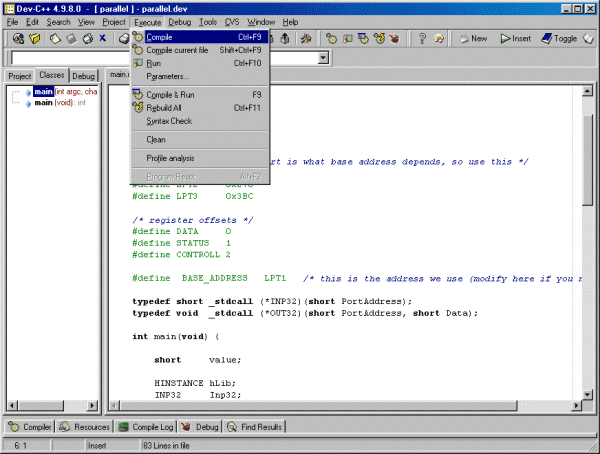Click the blue X Close file icon
Screen dimensions: 600x454
102,38
